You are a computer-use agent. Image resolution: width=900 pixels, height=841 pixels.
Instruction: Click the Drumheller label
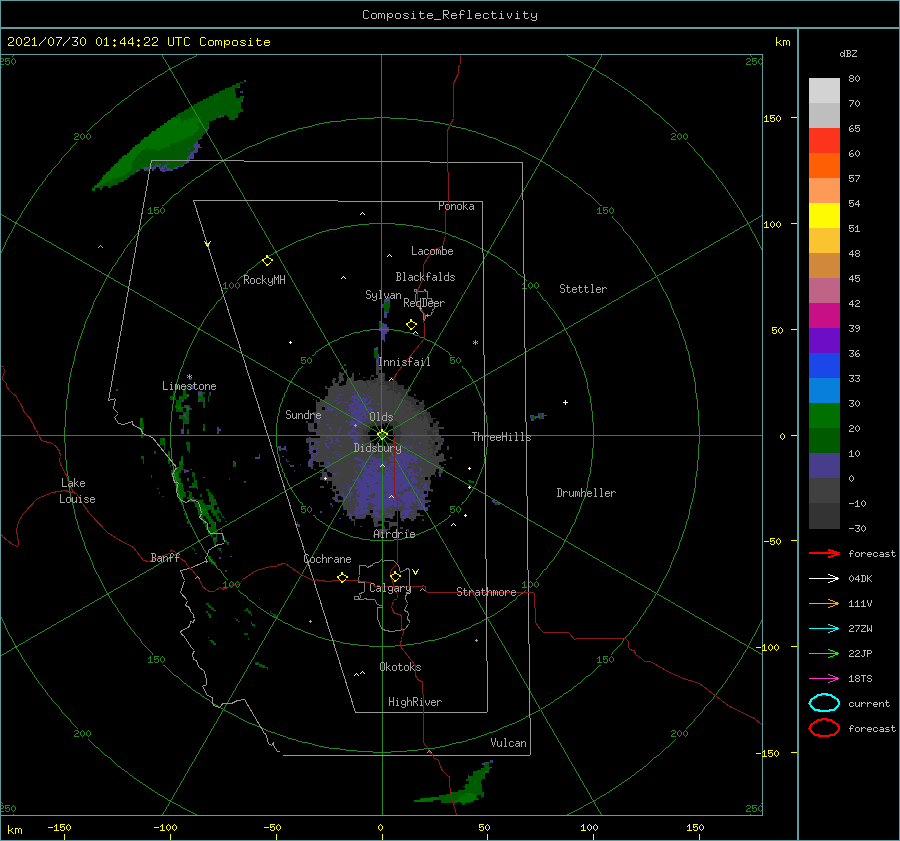point(586,493)
